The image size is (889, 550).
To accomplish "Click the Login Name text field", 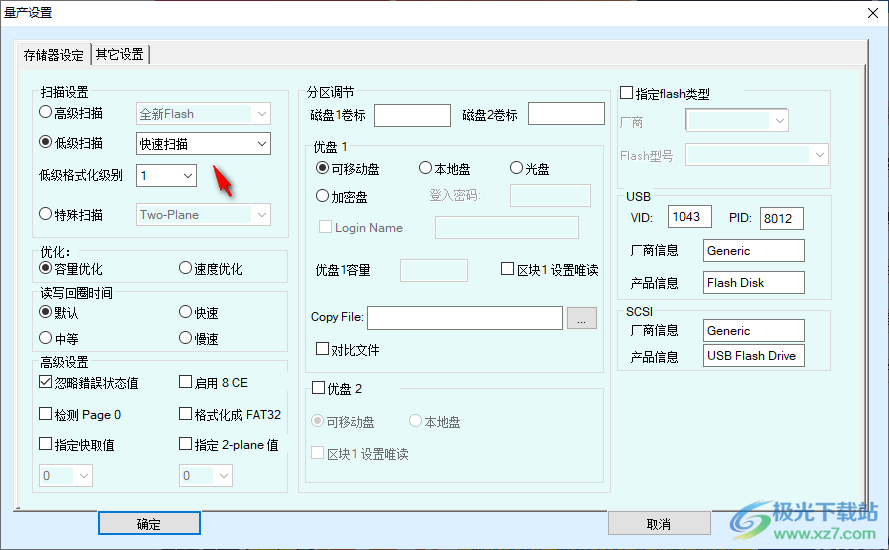I will click(x=507, y=227).
